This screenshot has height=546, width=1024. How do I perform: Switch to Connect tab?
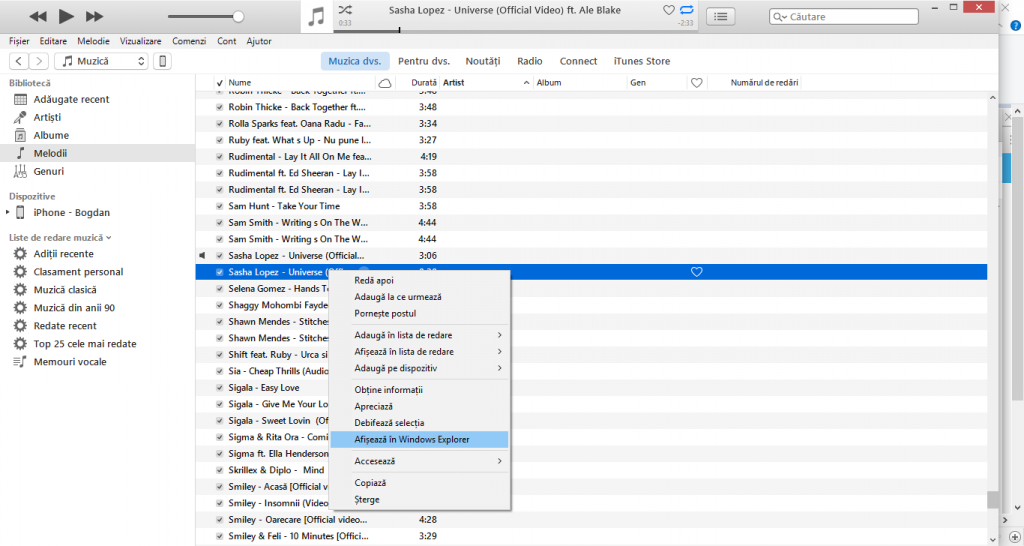(578, 61)
